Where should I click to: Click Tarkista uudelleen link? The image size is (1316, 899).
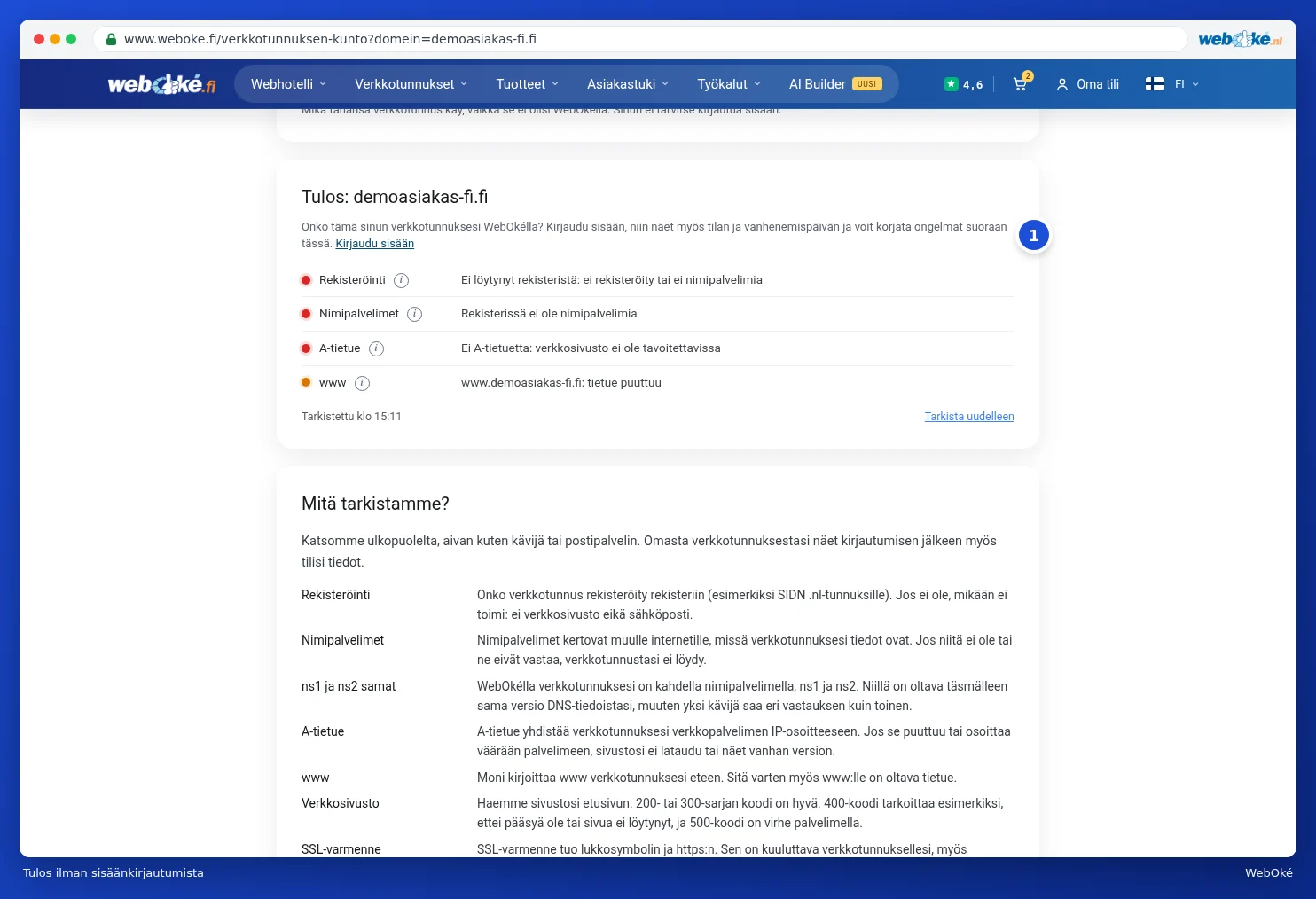(969, 417)
